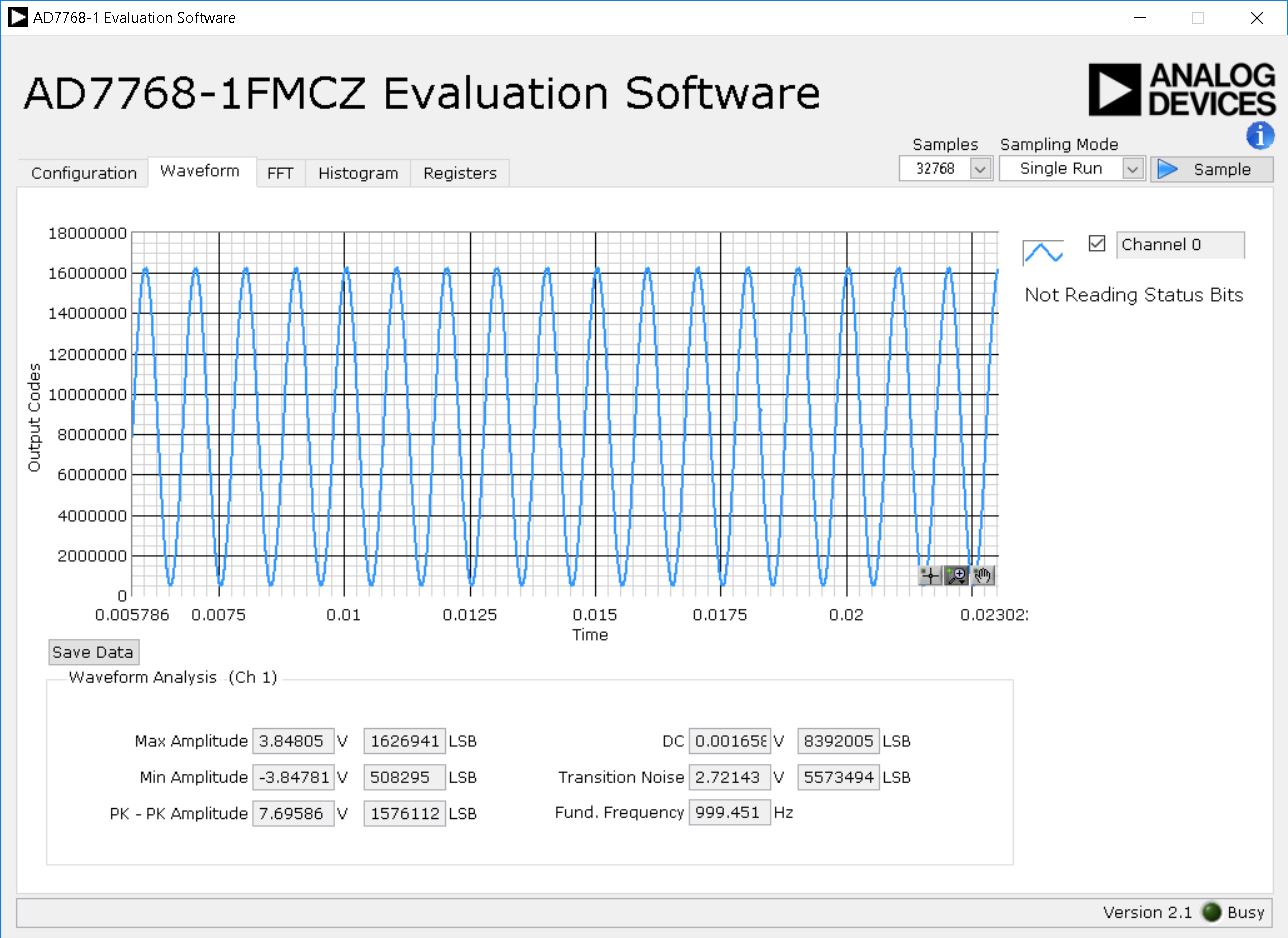Viewport: 1288px width, 938px height.
Task: Click the Channel 0 plot legend waveform icon
Action: (x=1043, y=253)
